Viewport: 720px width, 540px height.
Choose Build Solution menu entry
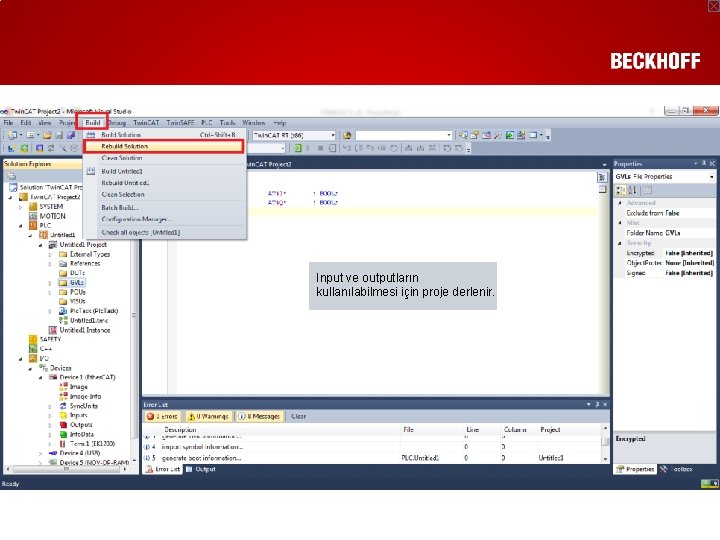point(165,135)
